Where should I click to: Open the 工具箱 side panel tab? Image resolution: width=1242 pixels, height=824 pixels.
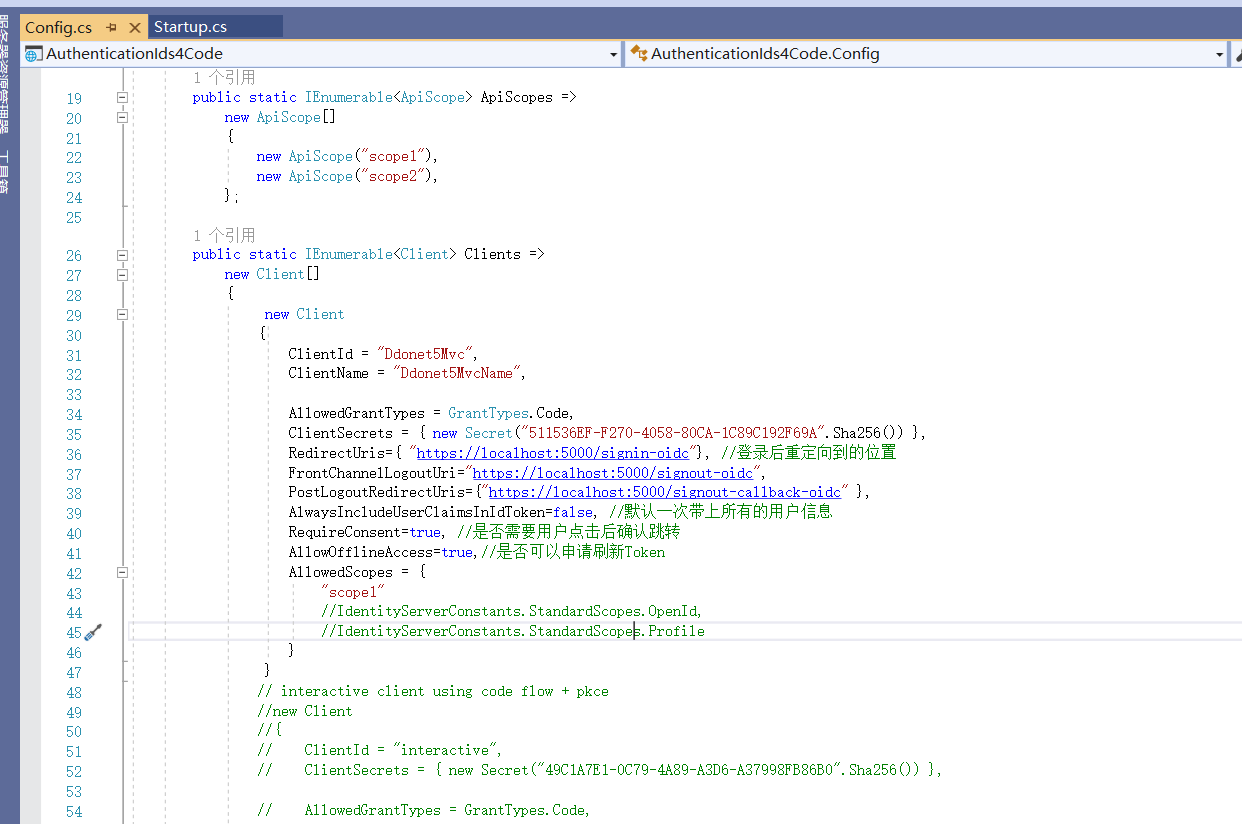tap(5, 172)
